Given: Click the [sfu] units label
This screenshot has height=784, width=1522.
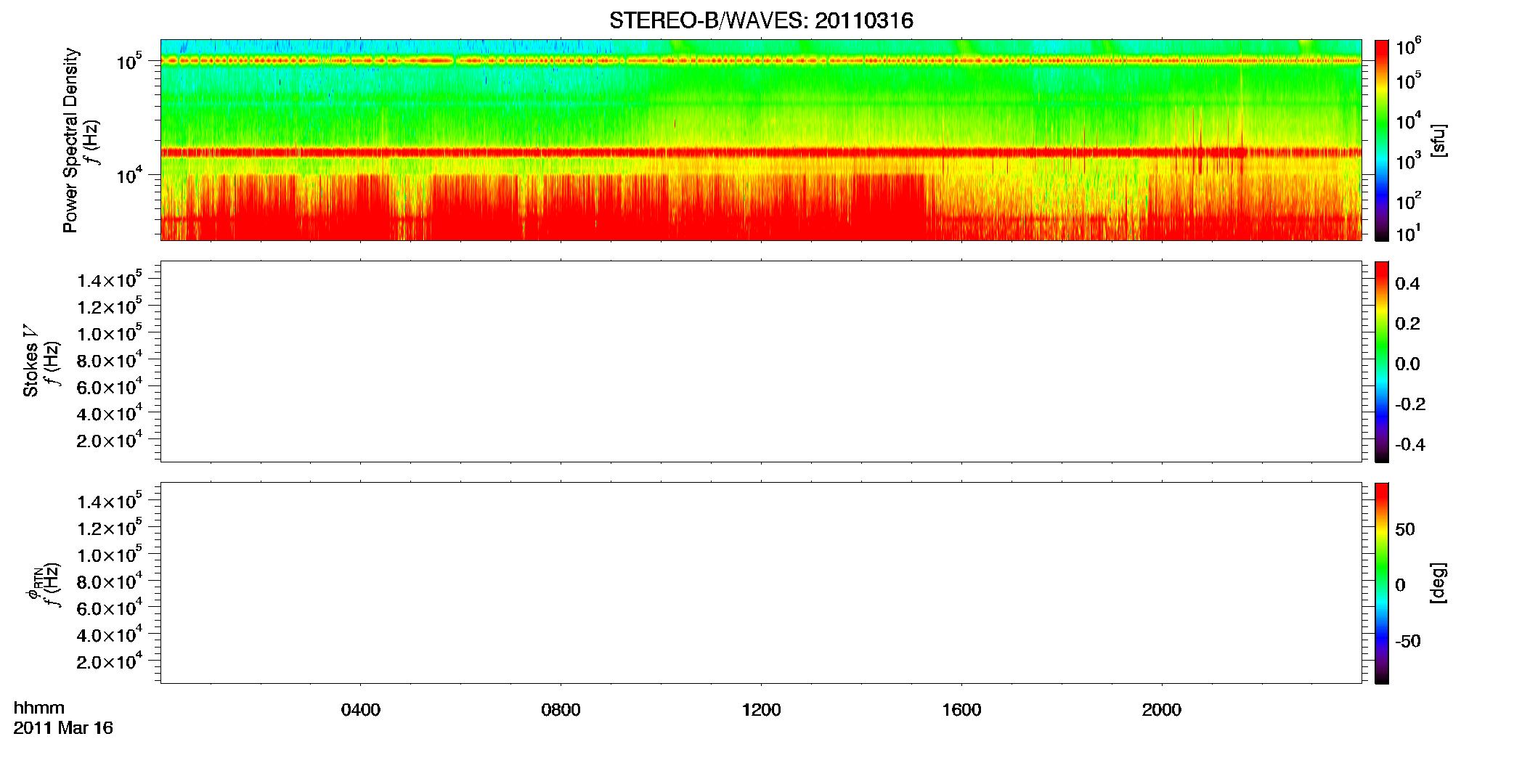Looking at the screenshot, I should (1438, 140).
